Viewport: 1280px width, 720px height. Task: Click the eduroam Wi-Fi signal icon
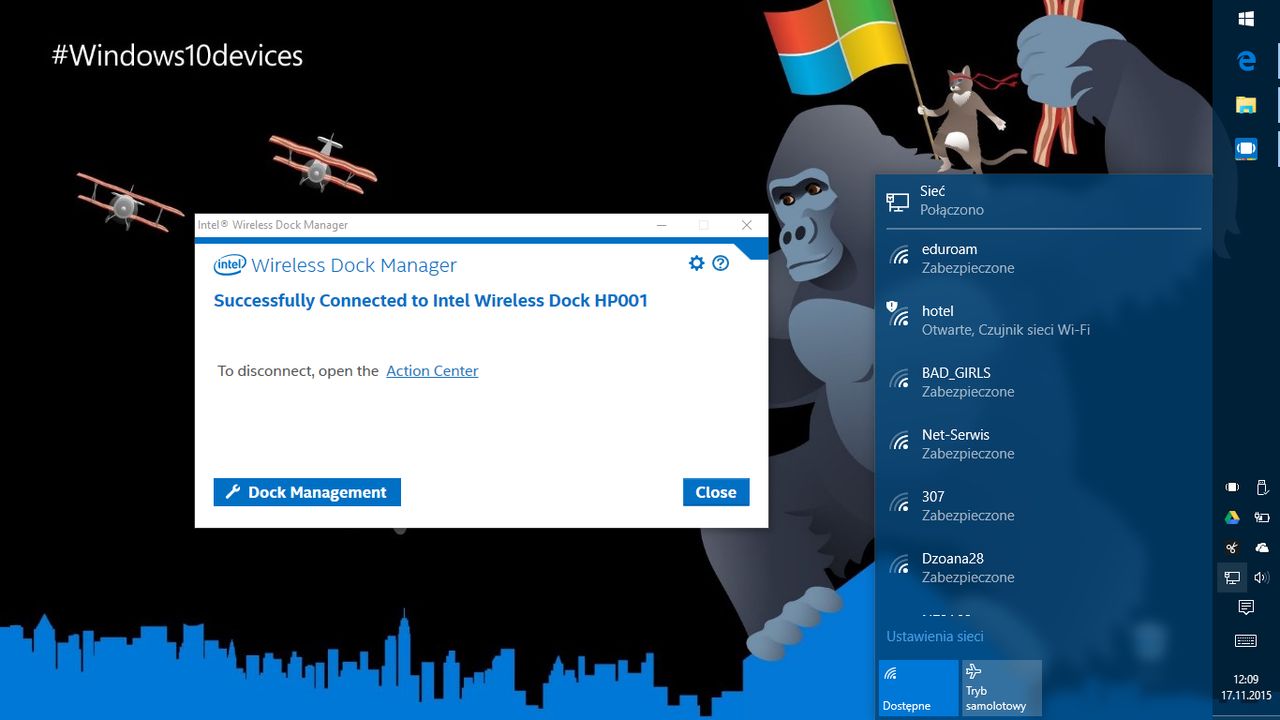(900, 257)
